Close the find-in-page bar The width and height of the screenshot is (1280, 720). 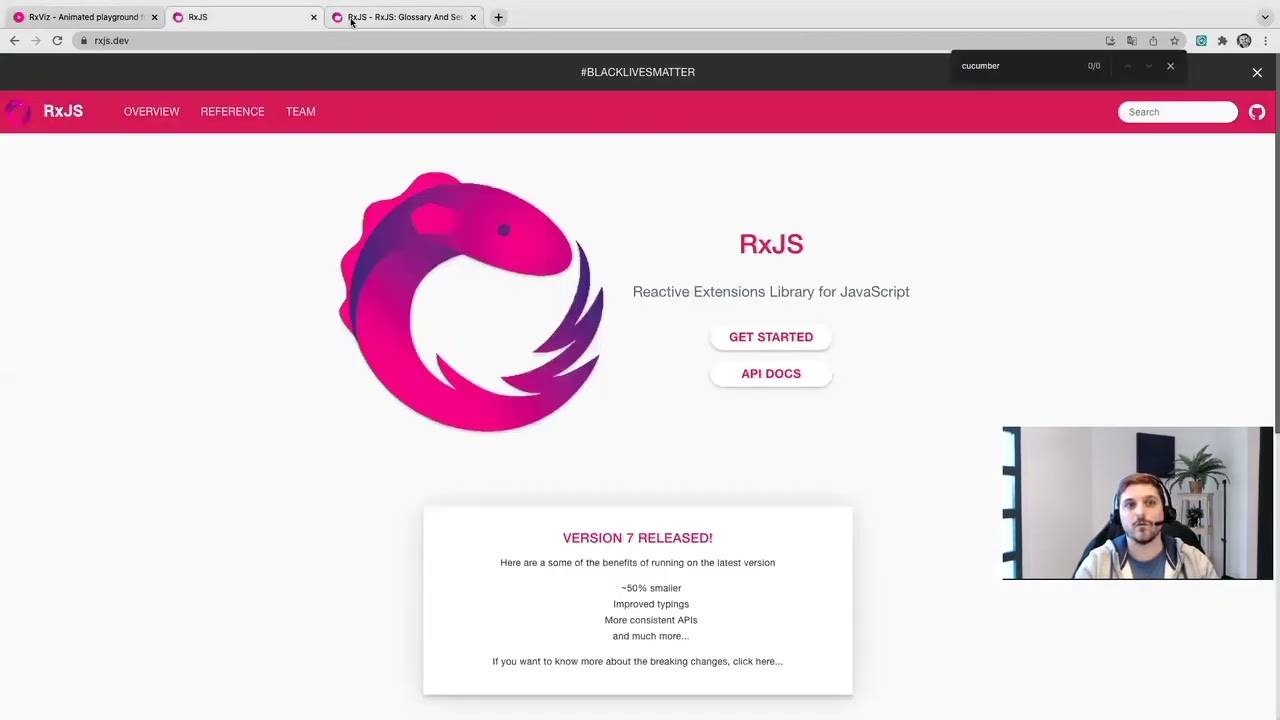pyautogui.click(x=1170, y=66)
